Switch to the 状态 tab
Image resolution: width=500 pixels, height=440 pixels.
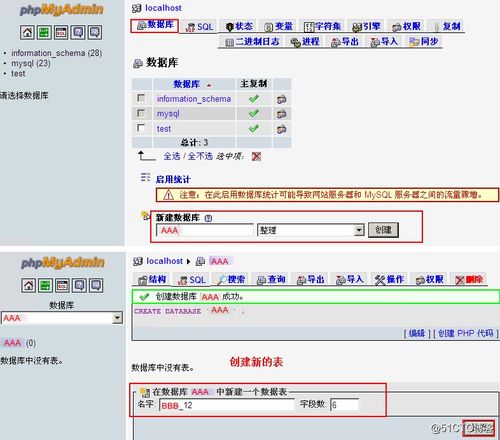click(239, 26)
